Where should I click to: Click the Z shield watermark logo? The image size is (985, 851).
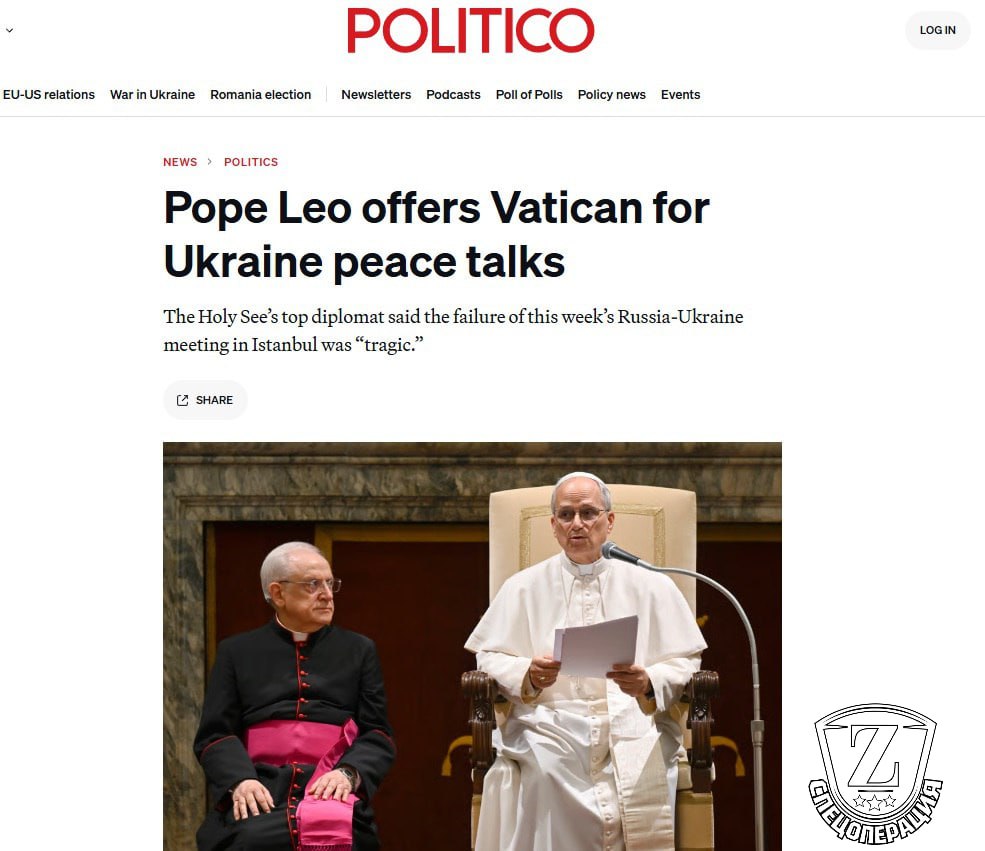874,773
